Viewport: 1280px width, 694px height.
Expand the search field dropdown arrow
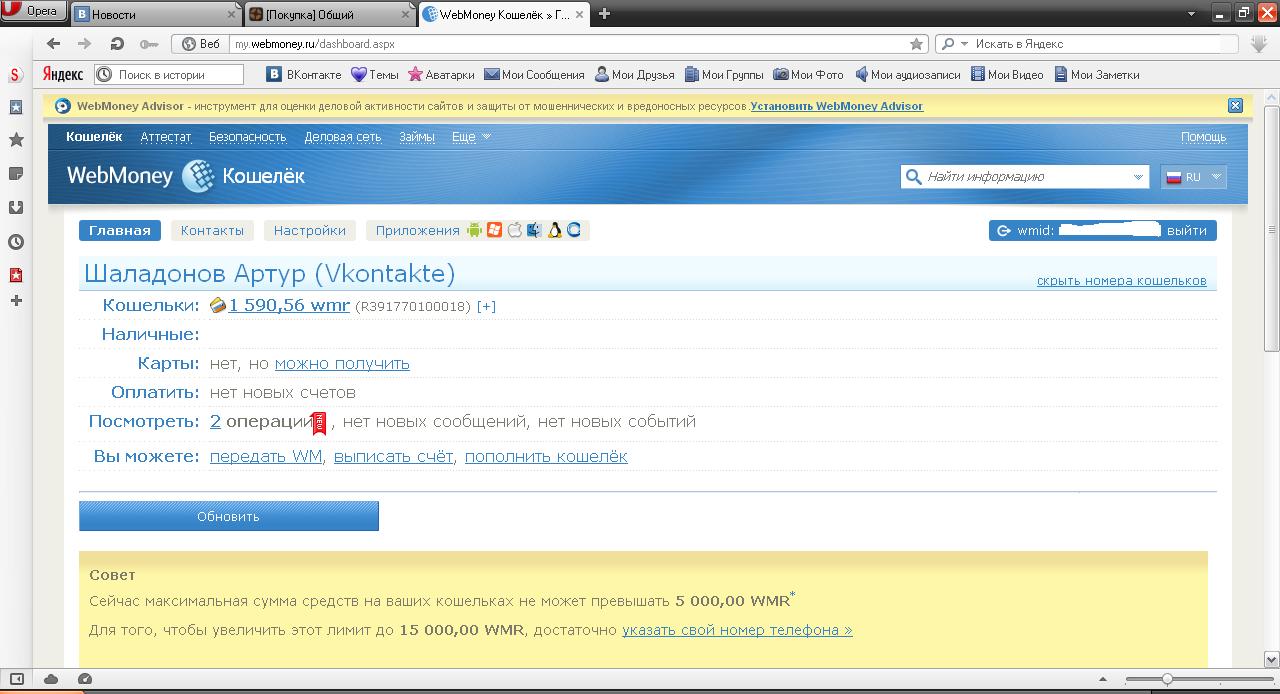pos(1138,177)
